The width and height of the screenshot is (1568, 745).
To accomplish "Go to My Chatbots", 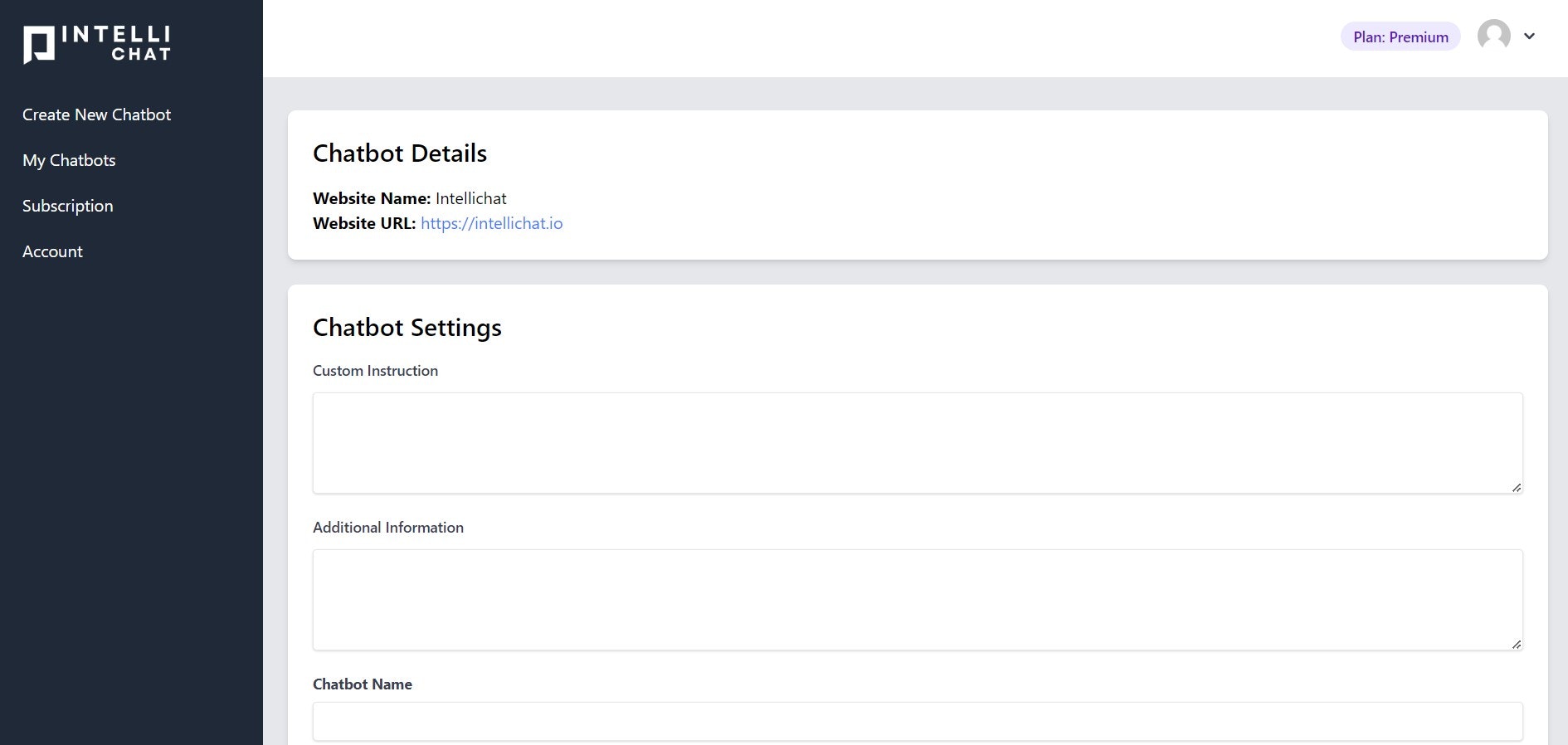I will pyautogui.click(x=69, y=160).
